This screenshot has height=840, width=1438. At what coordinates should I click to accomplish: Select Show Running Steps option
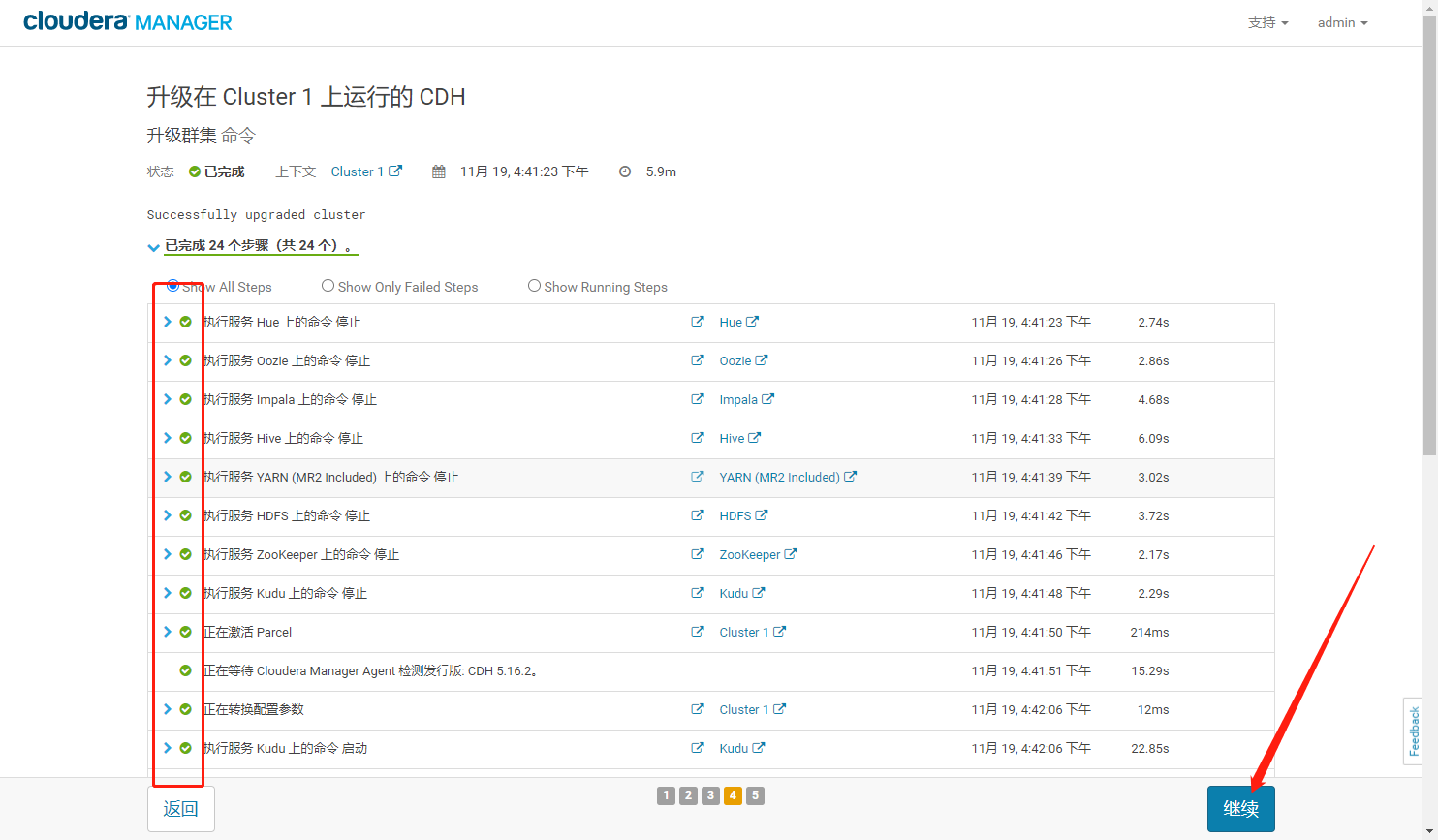point(534,286)
